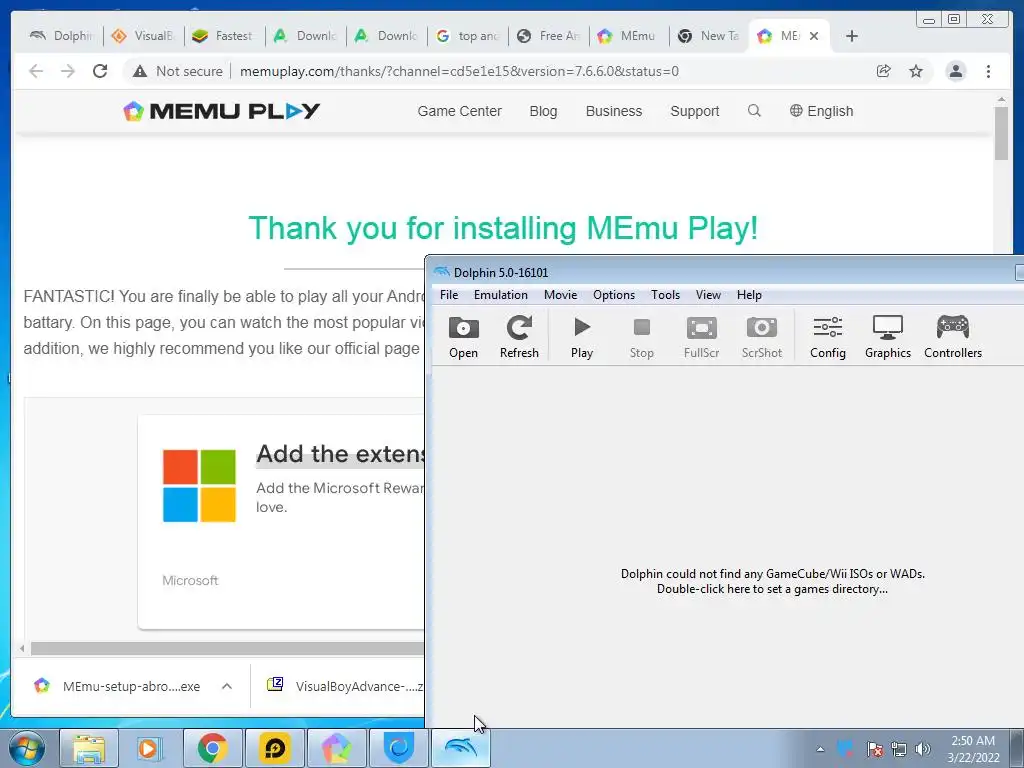Open a game file in Dolphin
Image resolution: width=1024 pixels, height=768 pixels.
pos(463,337)
